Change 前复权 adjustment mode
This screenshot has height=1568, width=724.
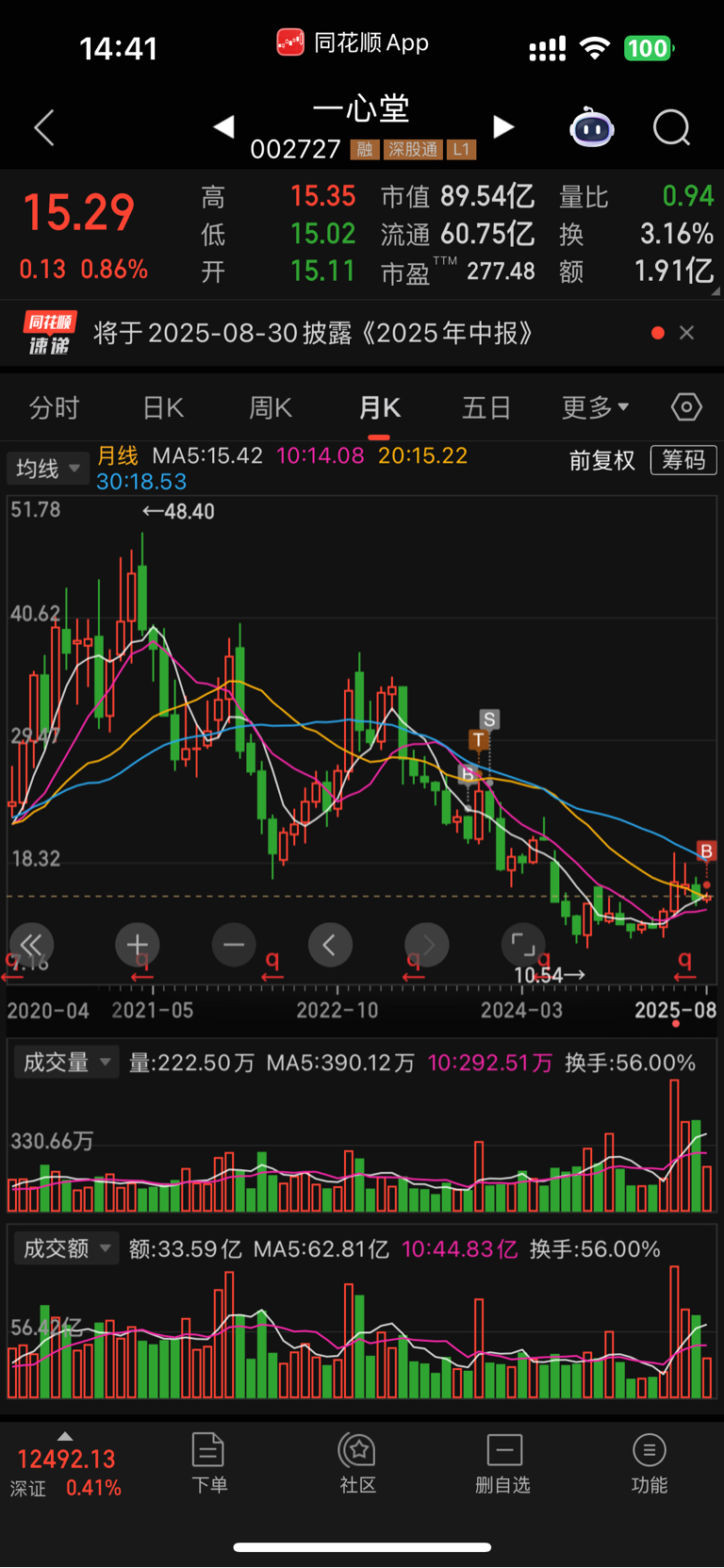pos(602,460)
